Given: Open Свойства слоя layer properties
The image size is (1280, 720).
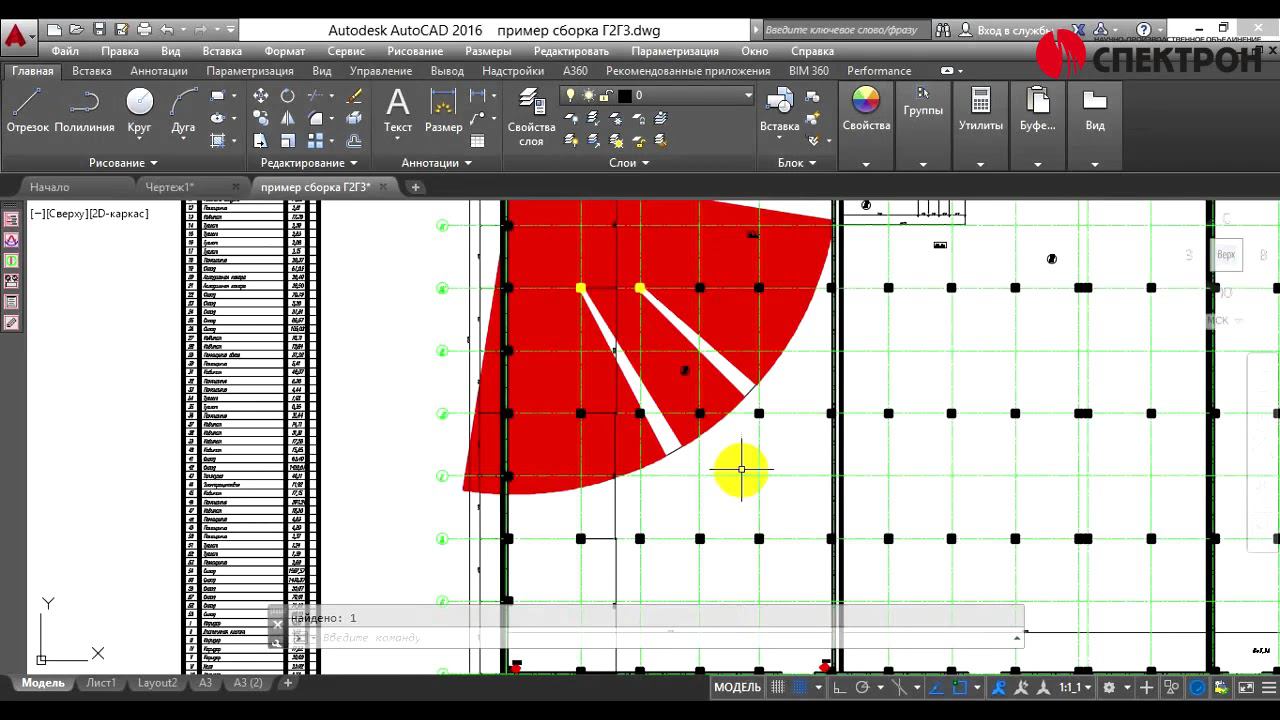Looking at the screenshot, I should click(531, 117).
